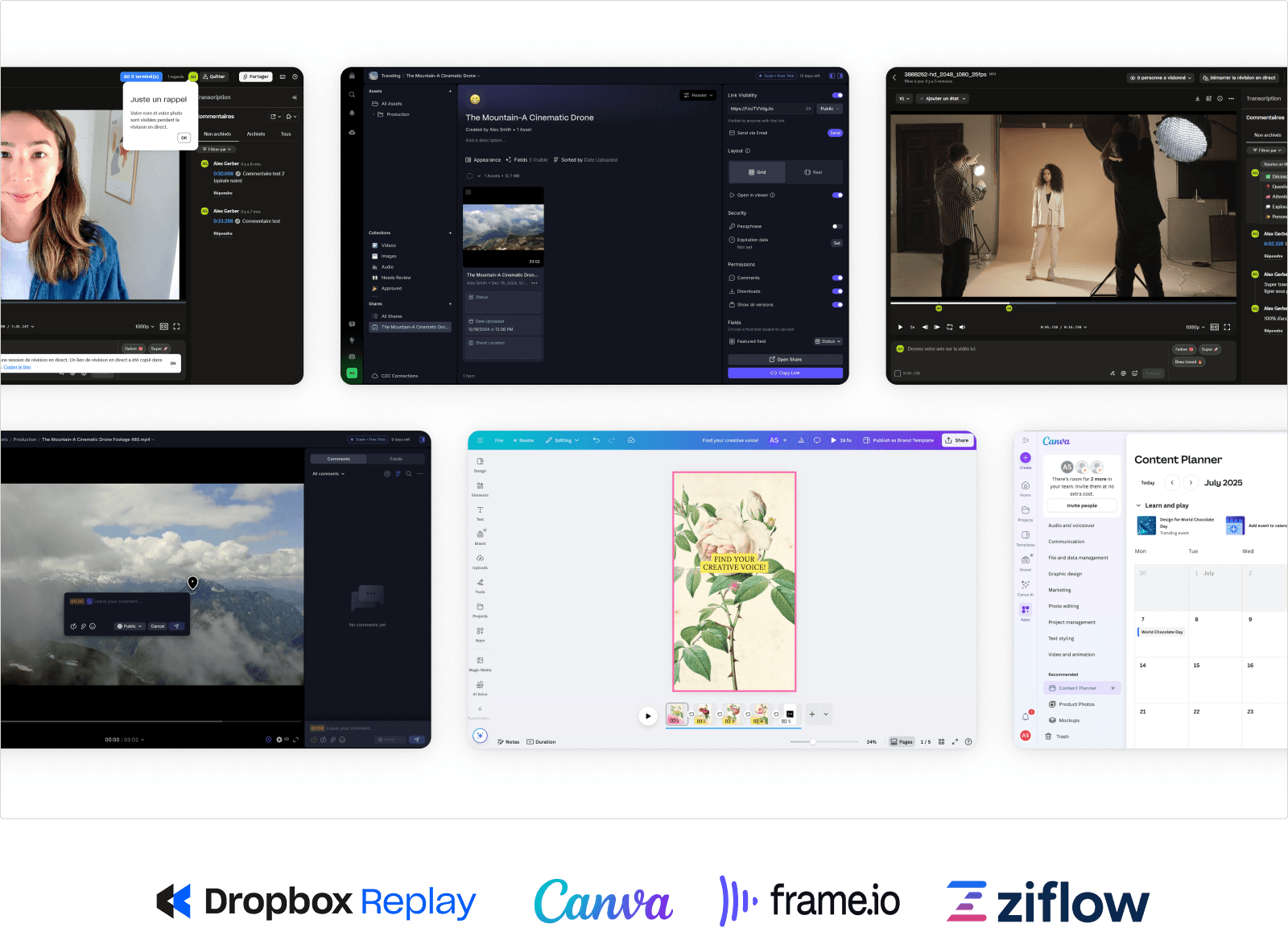Viewport: 1288px width, 932px height.
Task: Click 'Invite people' in Canva panel
Action: 1082,505
